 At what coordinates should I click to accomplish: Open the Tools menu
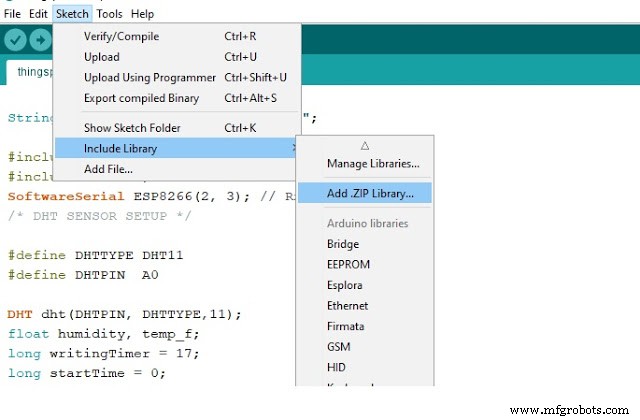pos(109,14)
